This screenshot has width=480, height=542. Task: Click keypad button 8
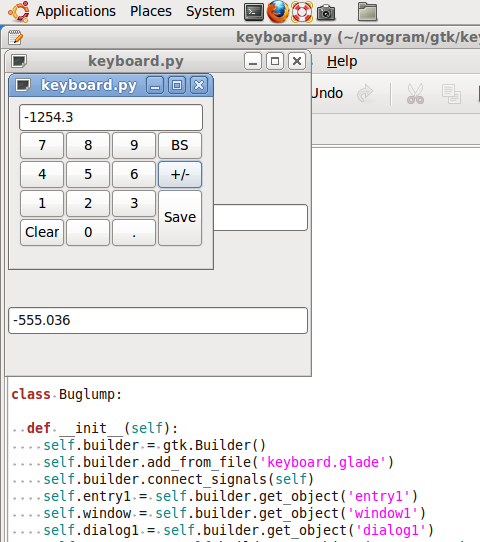pos(88,145)
